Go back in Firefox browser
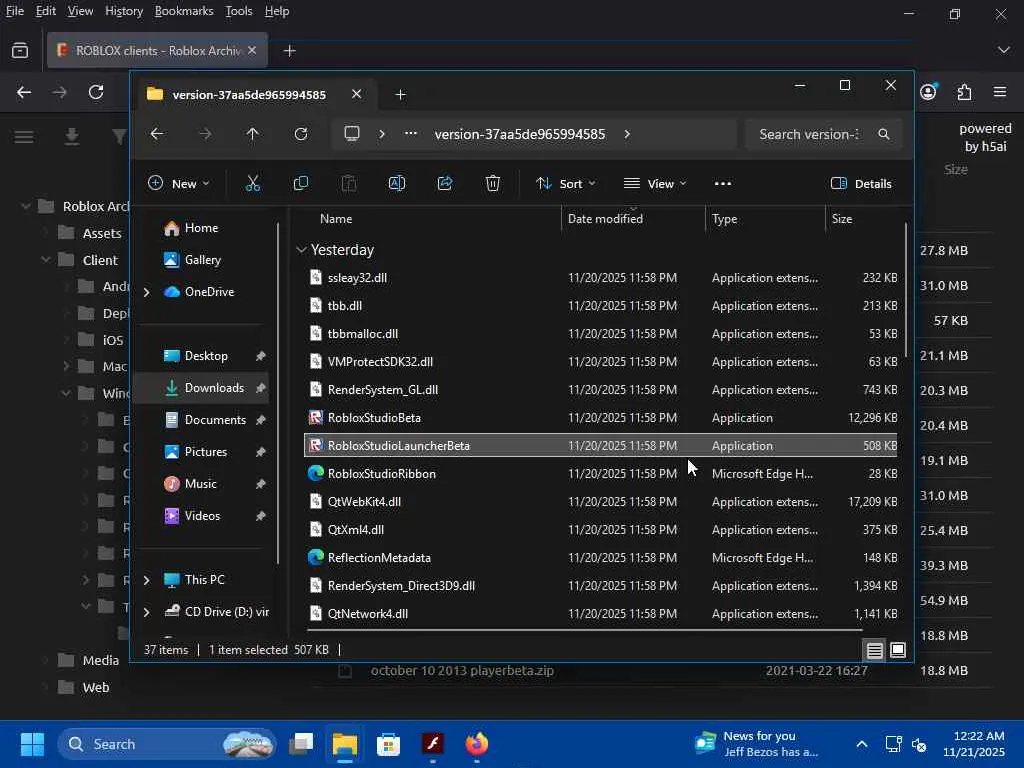Image resolution: width=1024 pixels, height=768 pixels. pos(24,92)
